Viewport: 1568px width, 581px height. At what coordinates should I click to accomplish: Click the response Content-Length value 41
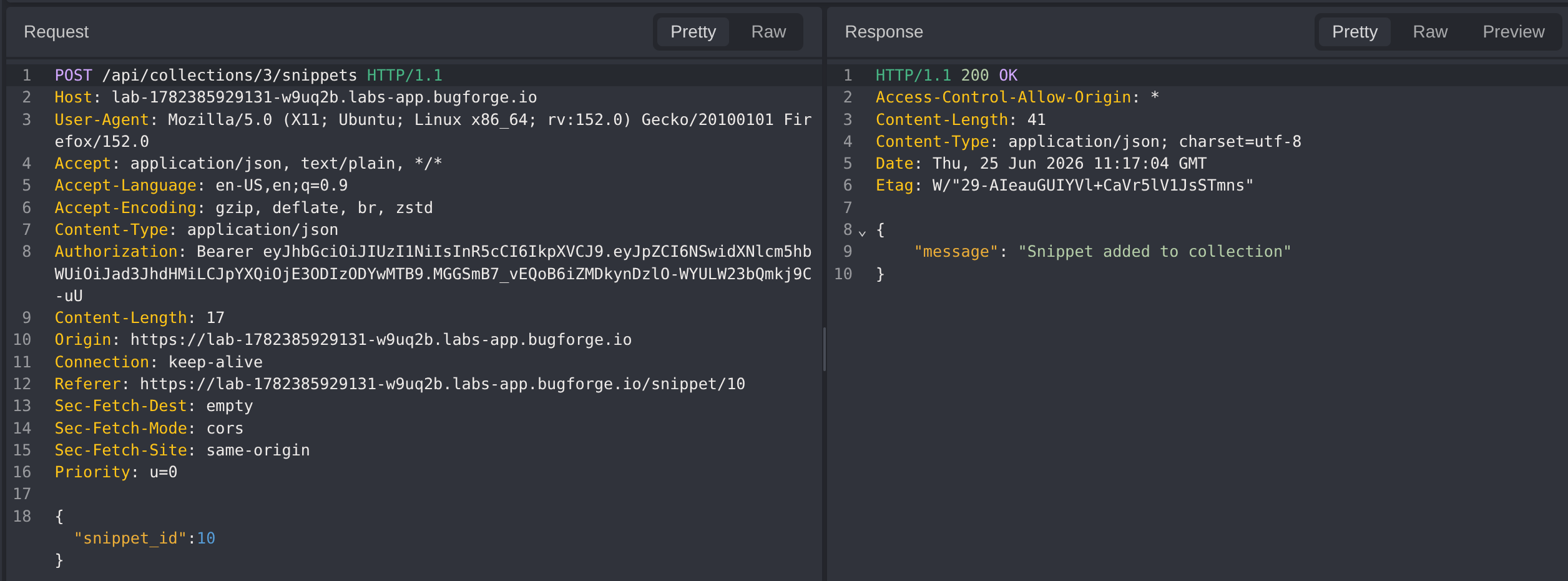pos(1036,119)
